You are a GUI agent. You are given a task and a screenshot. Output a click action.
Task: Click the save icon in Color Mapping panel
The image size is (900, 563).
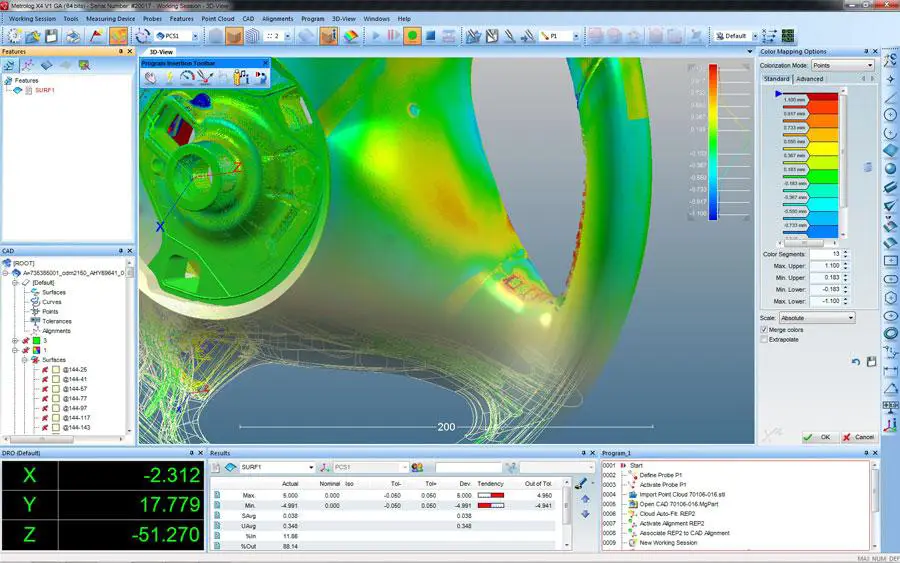(x=871, y=361)
